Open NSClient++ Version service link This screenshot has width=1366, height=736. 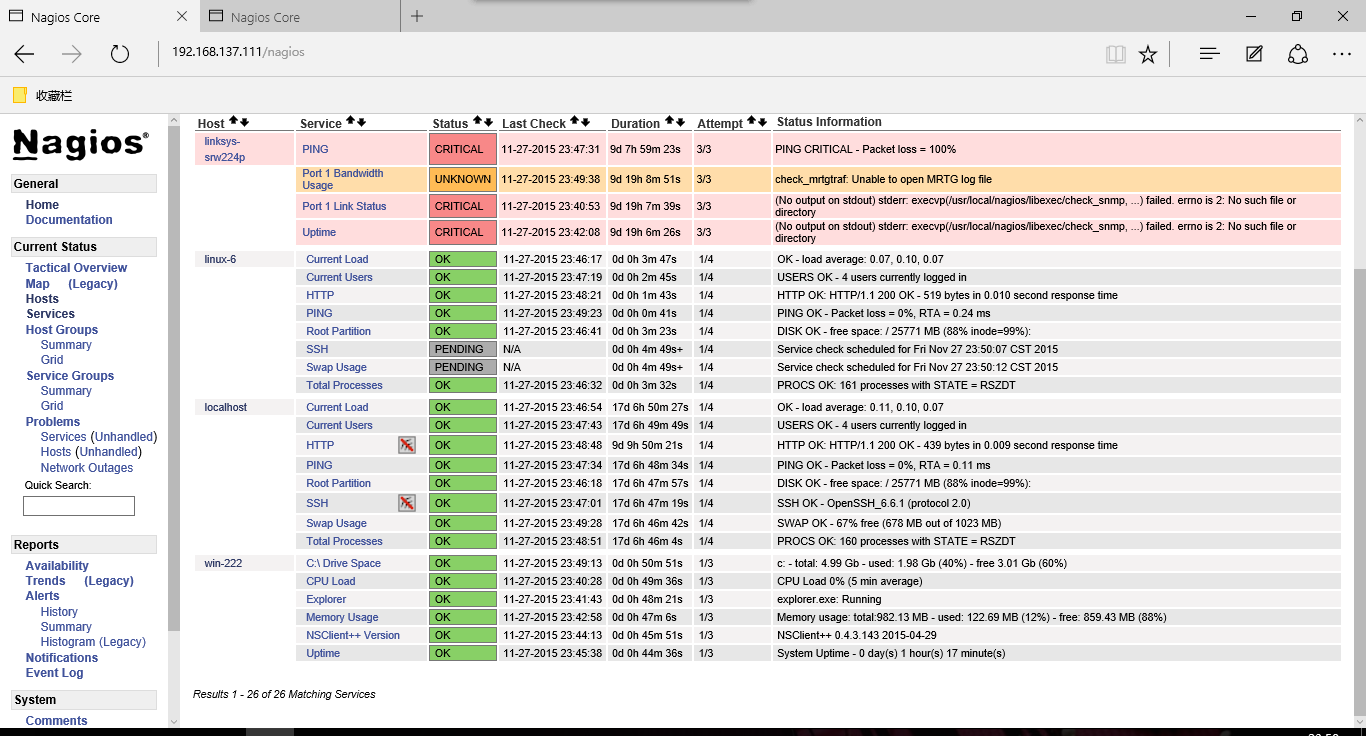pyautogui.click(x=353, y=635)
